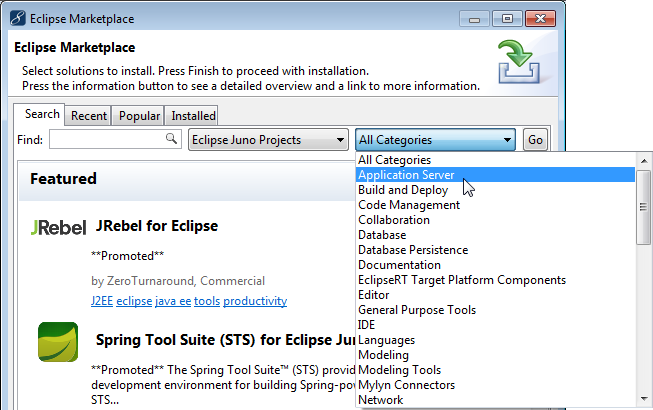Select Application Server from category list
Screen dimensions: 653x410
pyautogui.click(x=406, y=175)
